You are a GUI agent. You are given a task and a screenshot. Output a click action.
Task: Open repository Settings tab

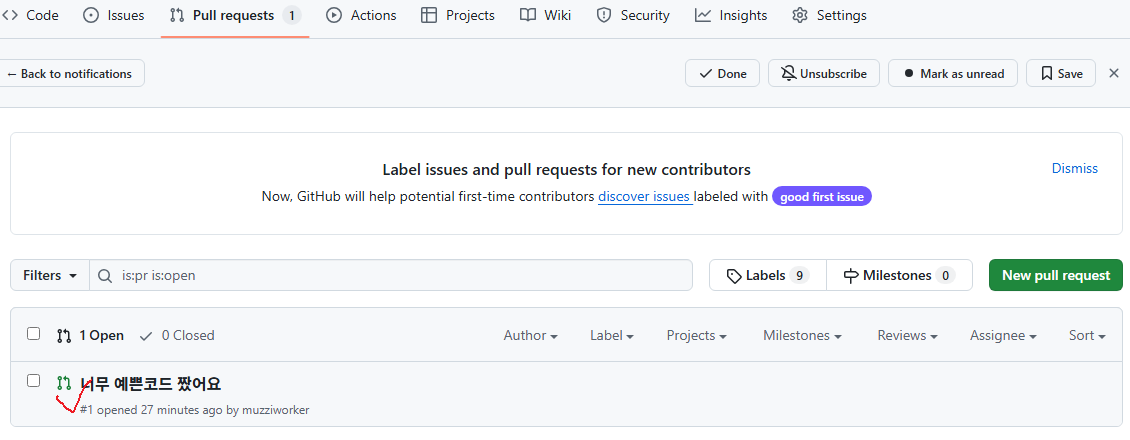(829, 15)
